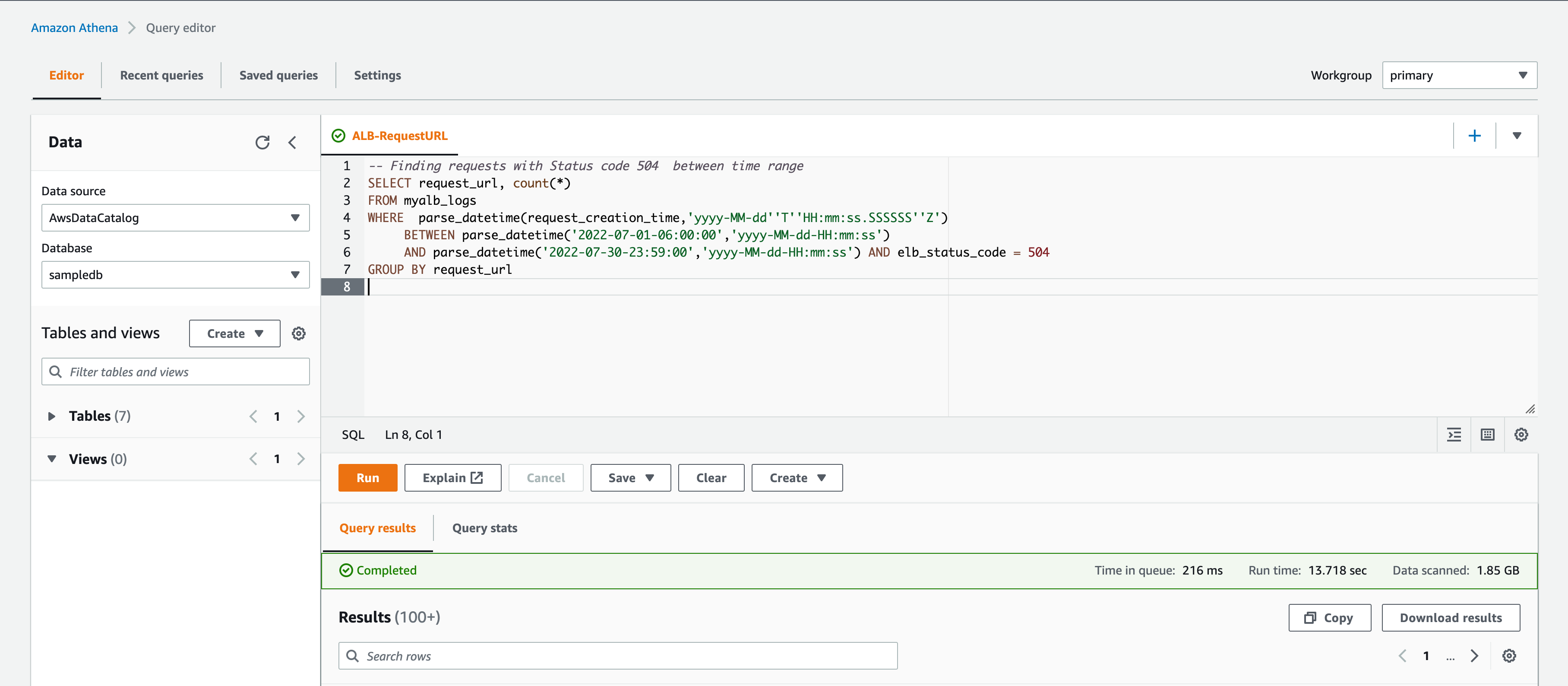Click the Download results button

click(1451, 618)
